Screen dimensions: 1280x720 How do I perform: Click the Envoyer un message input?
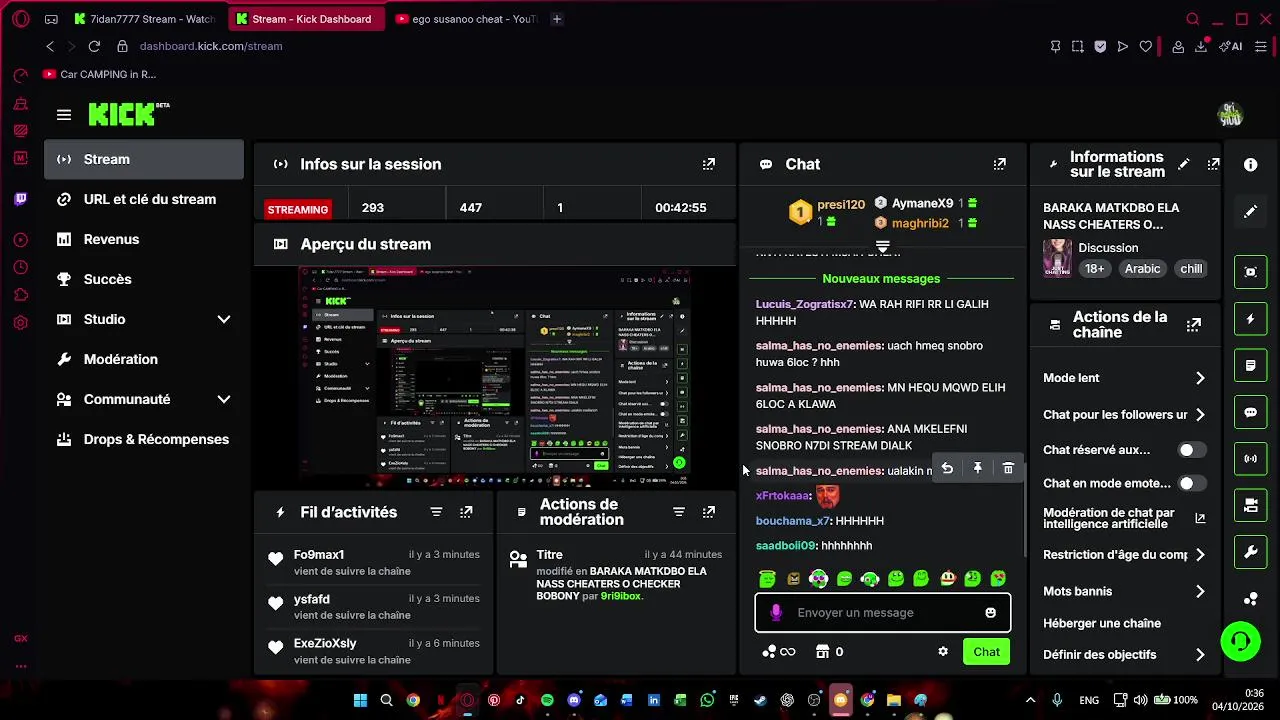883,613
